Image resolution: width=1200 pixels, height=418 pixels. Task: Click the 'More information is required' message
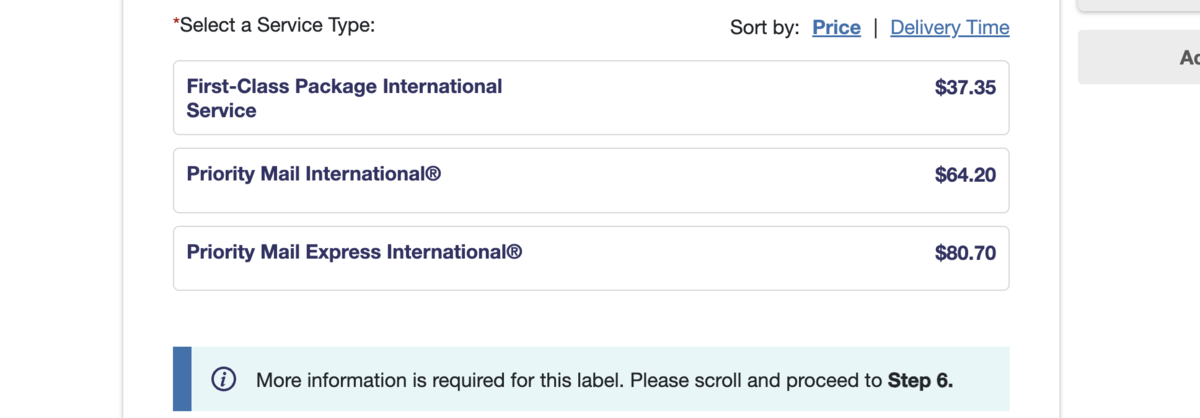coord(570,380)
